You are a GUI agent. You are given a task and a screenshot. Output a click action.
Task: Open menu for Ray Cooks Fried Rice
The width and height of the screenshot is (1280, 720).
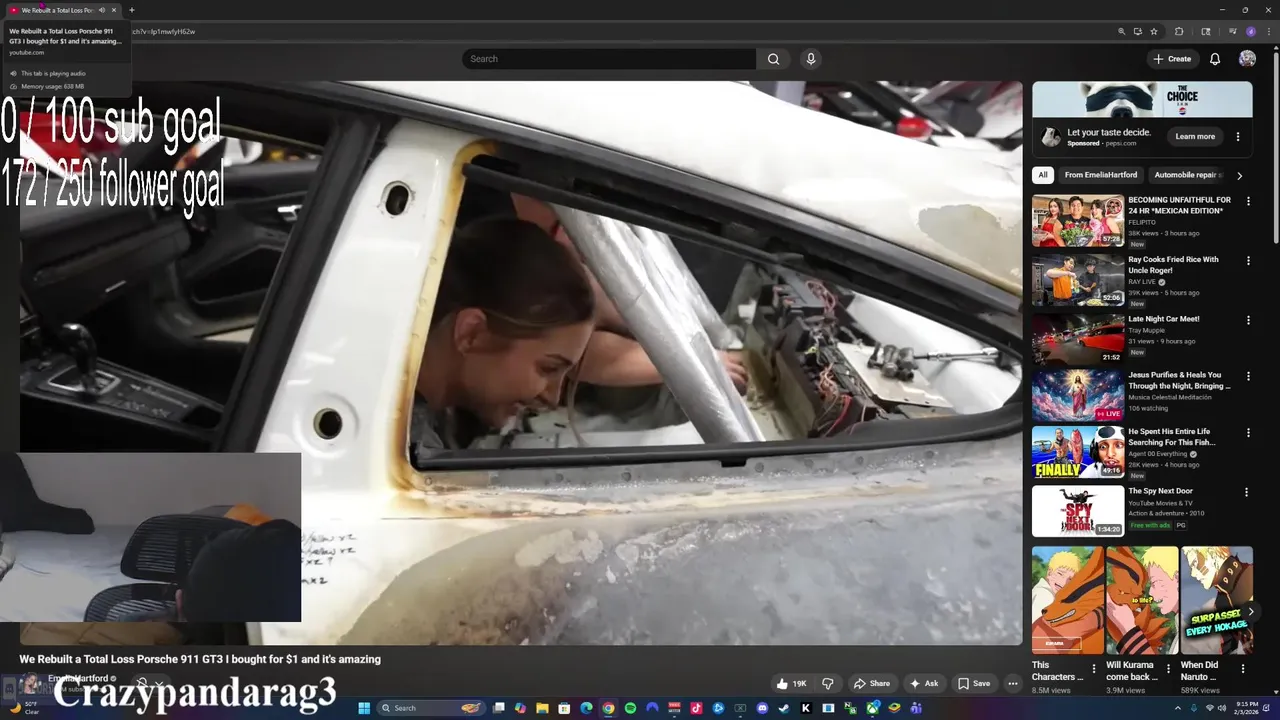[1248, 261]
